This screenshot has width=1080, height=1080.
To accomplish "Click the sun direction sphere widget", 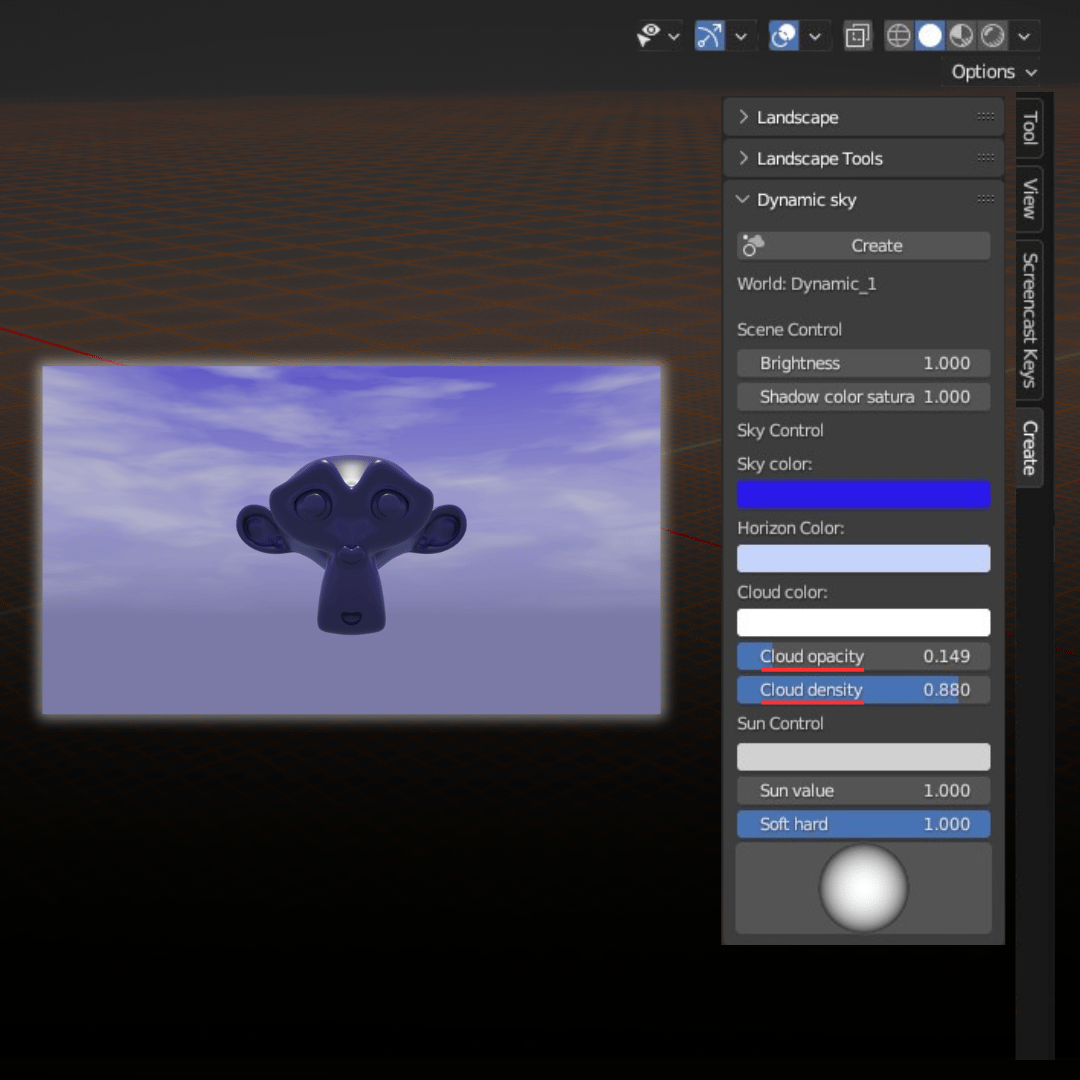I will (x=864, y=888).
